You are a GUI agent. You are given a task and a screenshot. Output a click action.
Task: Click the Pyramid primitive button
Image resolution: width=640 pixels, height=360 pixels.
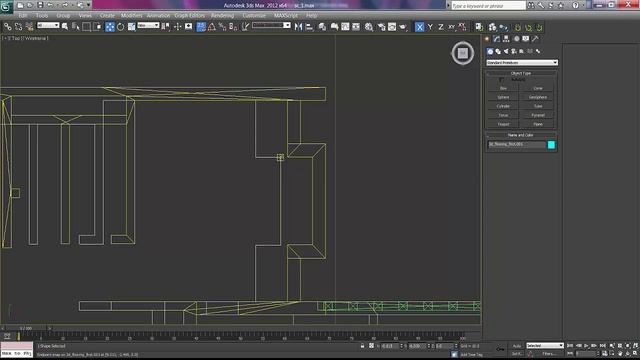tap(538, 115)
